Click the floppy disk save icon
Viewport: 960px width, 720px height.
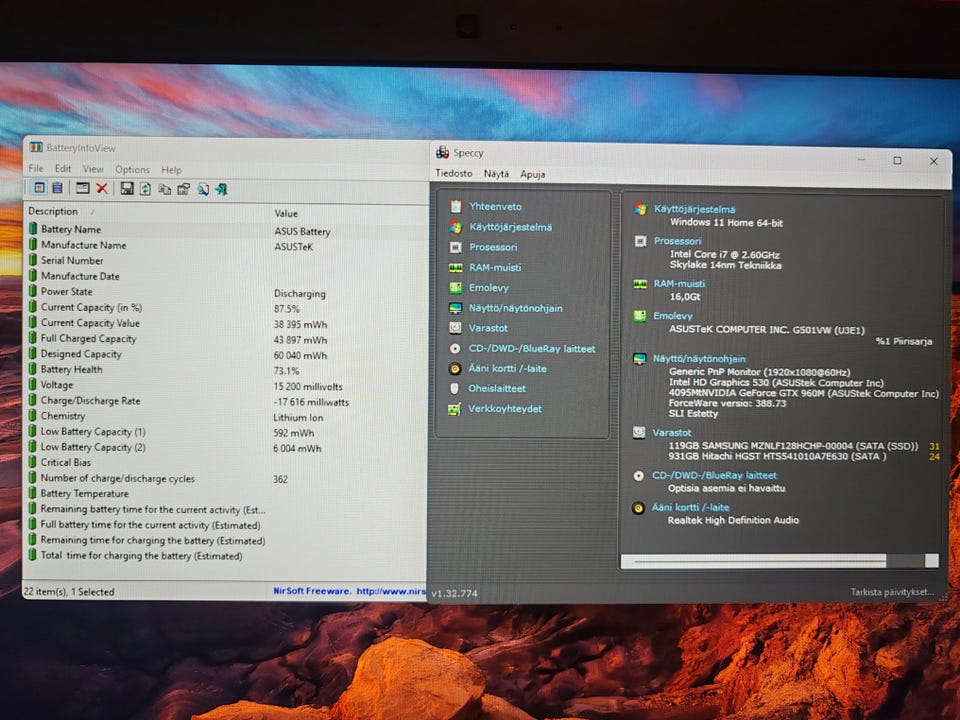127,188
